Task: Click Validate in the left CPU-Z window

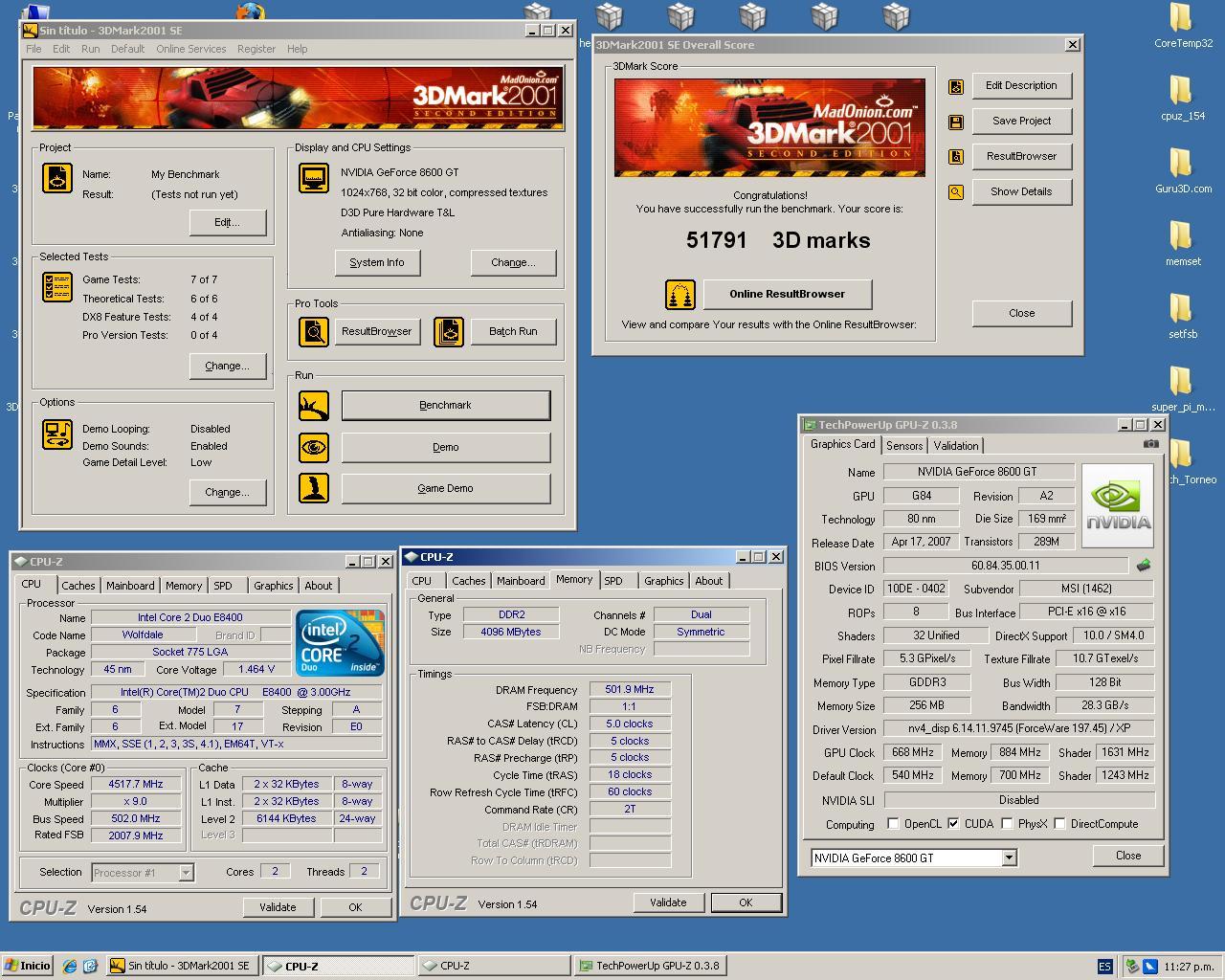Action: click(x=278, y=907)
